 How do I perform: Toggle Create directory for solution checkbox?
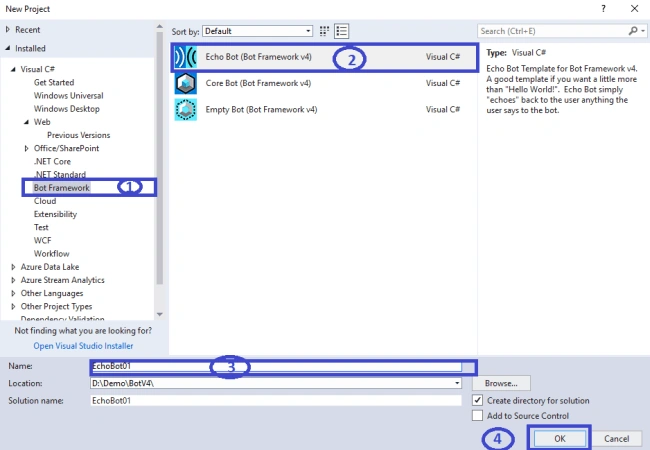point(477,400)
